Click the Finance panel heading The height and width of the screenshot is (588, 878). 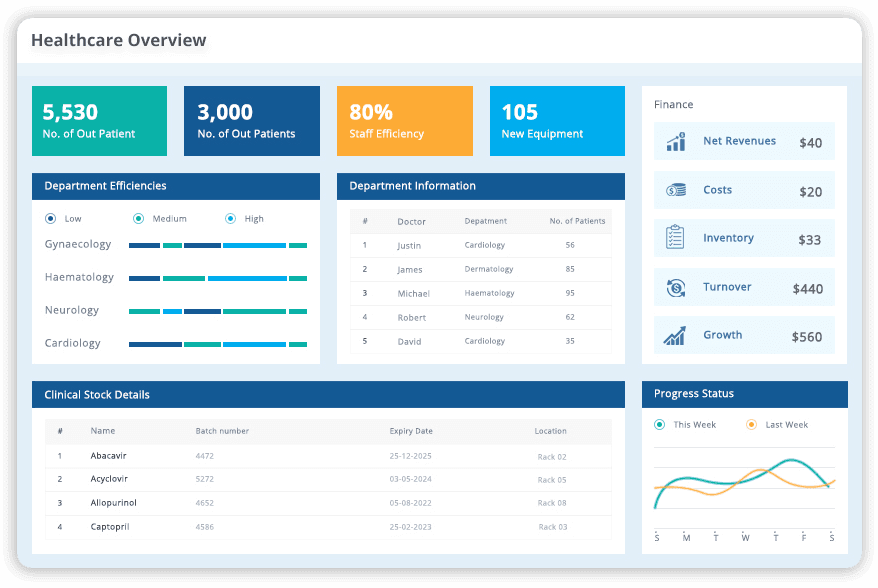click(672, 104)
